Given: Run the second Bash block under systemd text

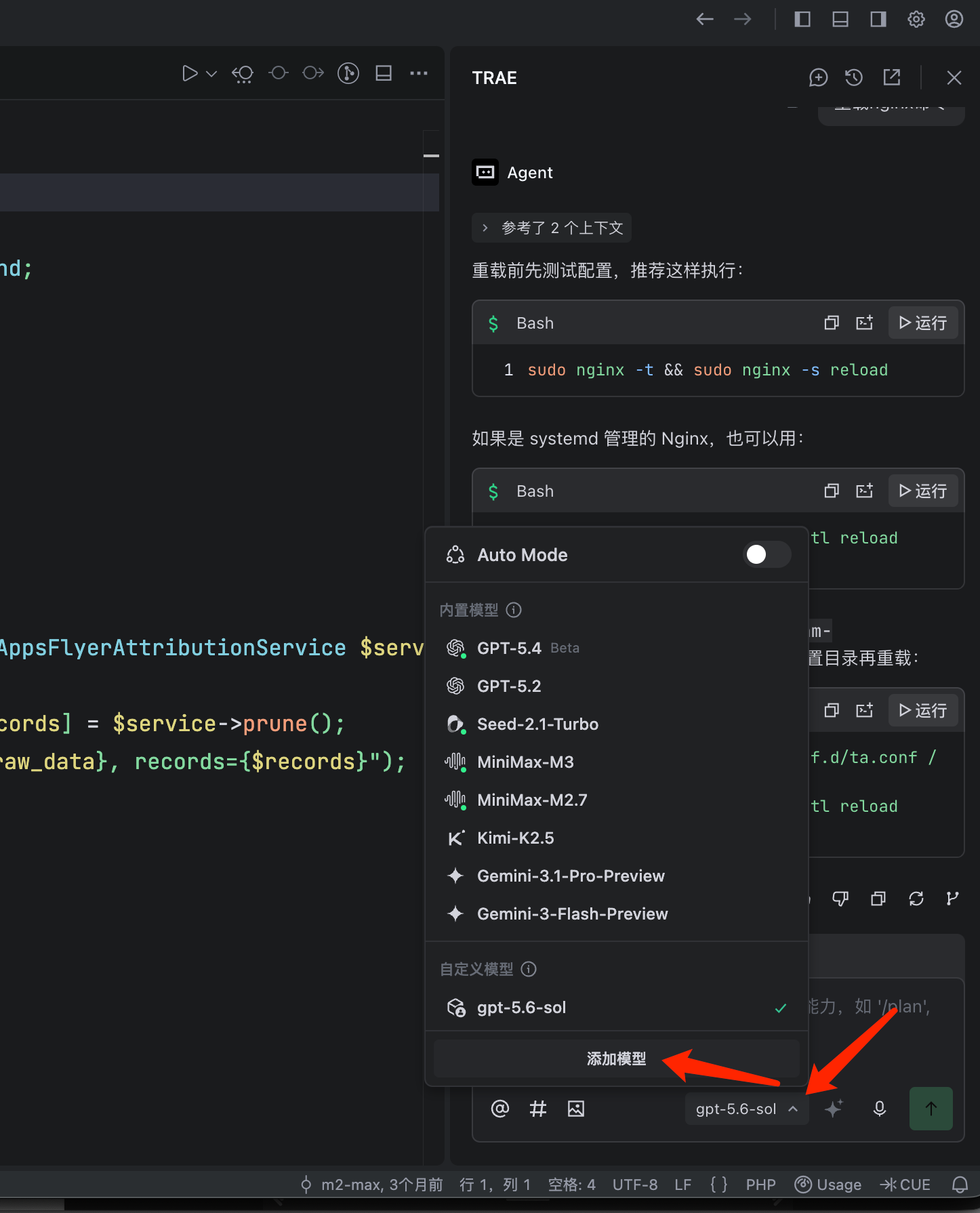Looking at the screenshot, I should tap(922, 491).
